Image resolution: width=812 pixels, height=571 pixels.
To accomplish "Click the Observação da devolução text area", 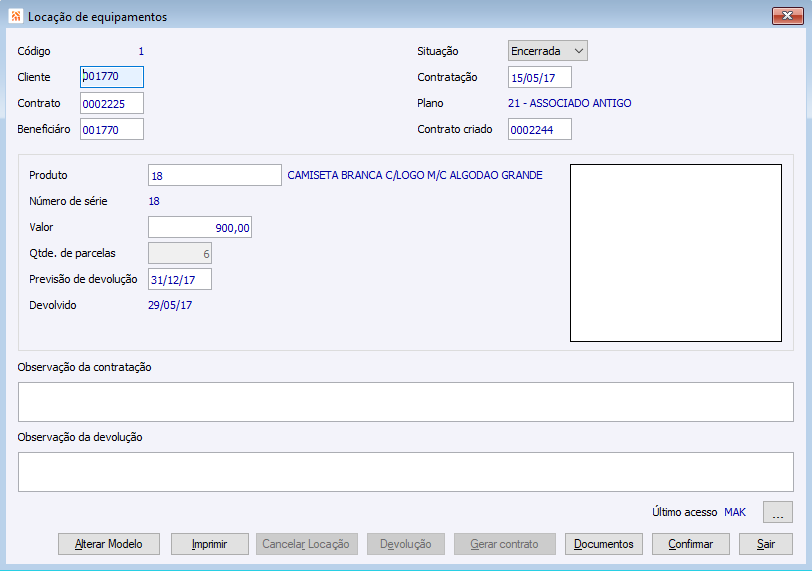I will [x=405, y=472].
